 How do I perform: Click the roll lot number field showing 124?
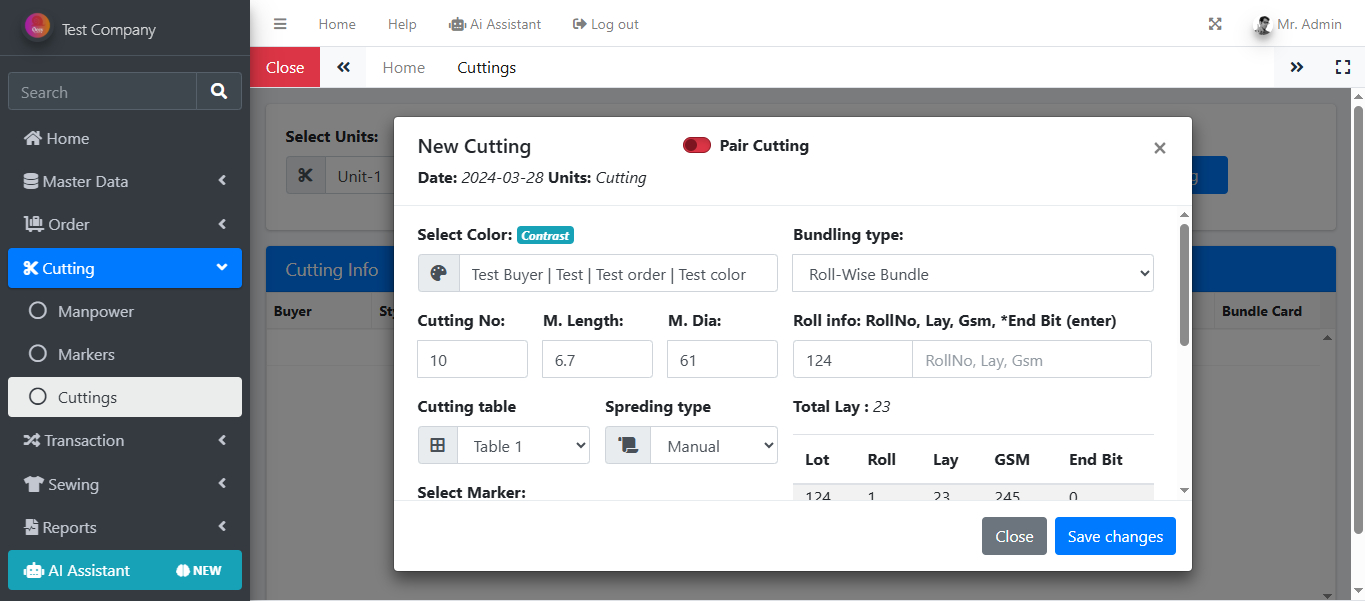point(853,360)
